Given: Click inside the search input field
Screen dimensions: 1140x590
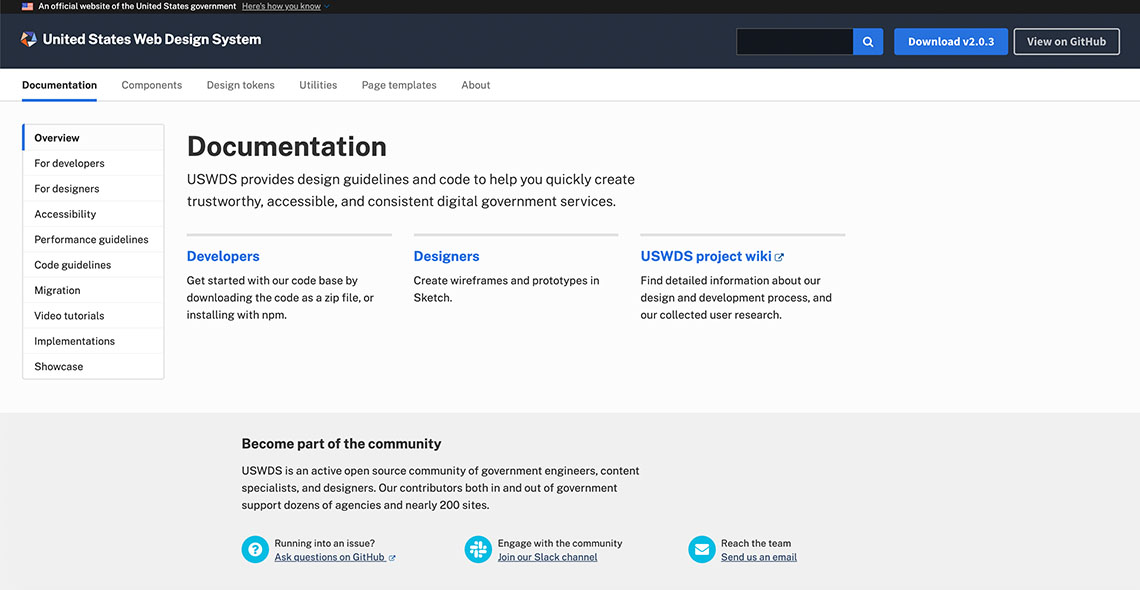Looking at the screenshot, I should [x=794, y=42].
